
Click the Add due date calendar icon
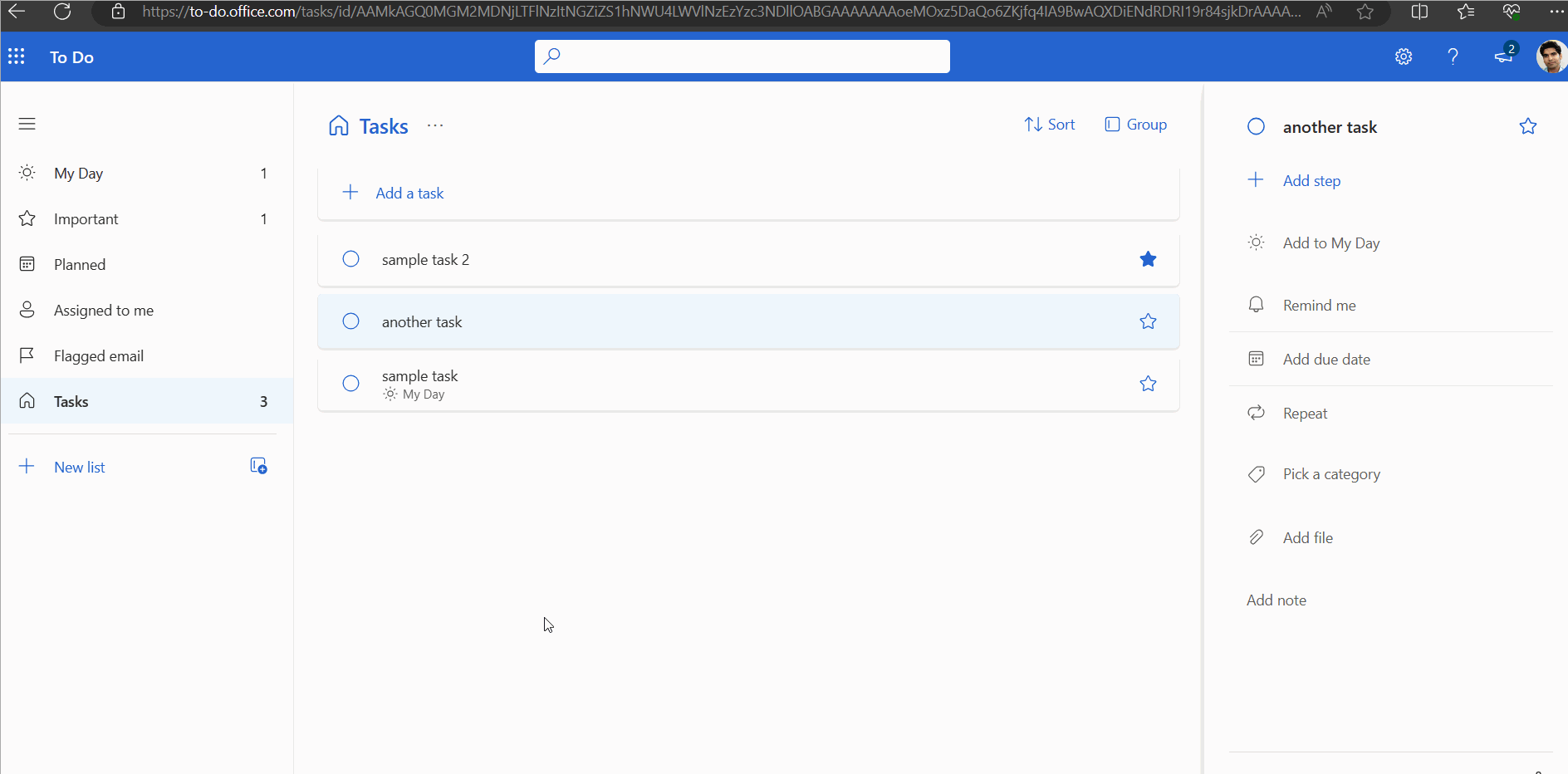coord(1257,359)
